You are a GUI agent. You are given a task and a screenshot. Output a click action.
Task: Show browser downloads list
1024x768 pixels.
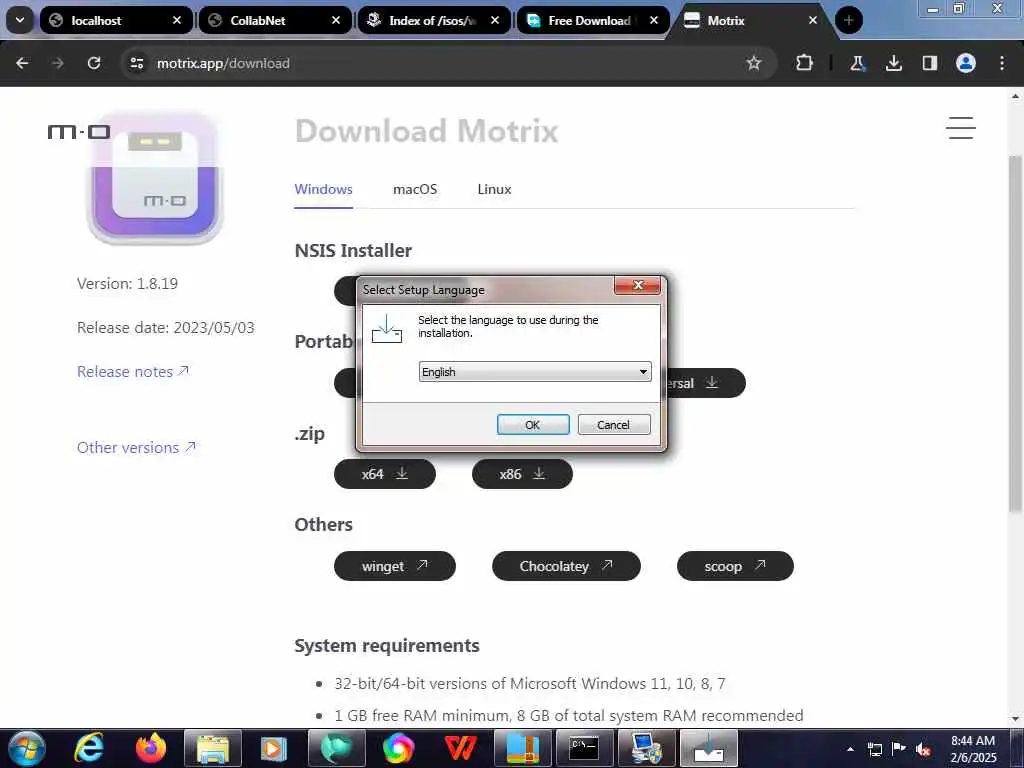pyautogui.click(x=893, y=63)
